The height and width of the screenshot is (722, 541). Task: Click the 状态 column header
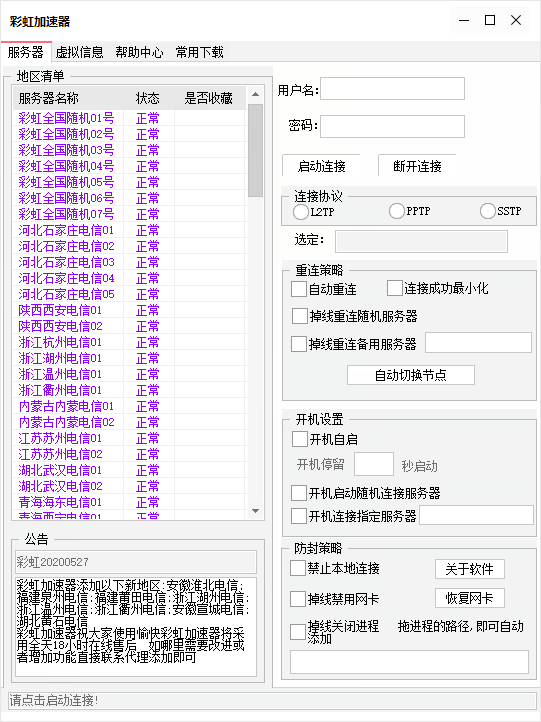(x=149, y=98)
